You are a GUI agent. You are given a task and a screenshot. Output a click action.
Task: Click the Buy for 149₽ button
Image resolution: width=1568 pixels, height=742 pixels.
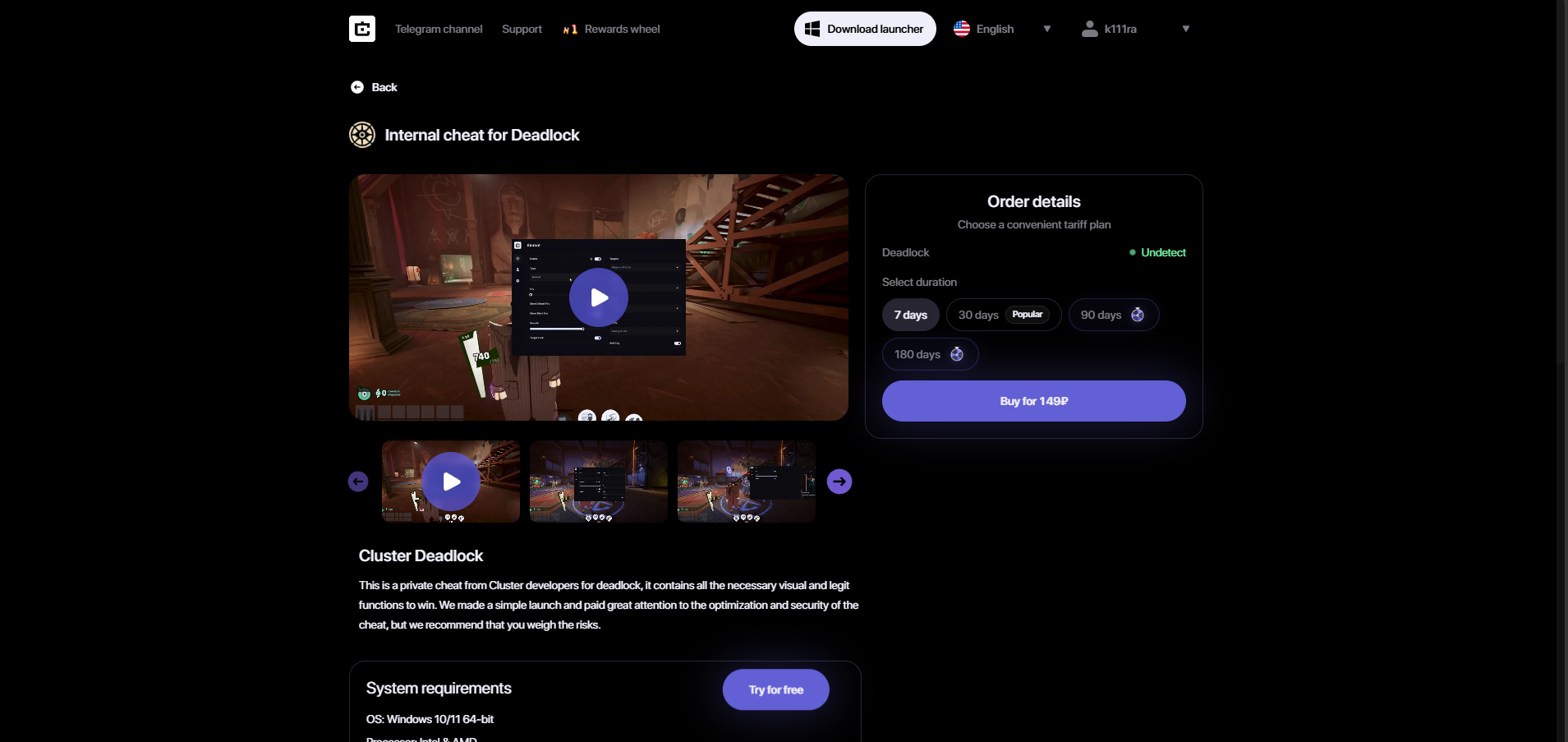(1034, 401)
